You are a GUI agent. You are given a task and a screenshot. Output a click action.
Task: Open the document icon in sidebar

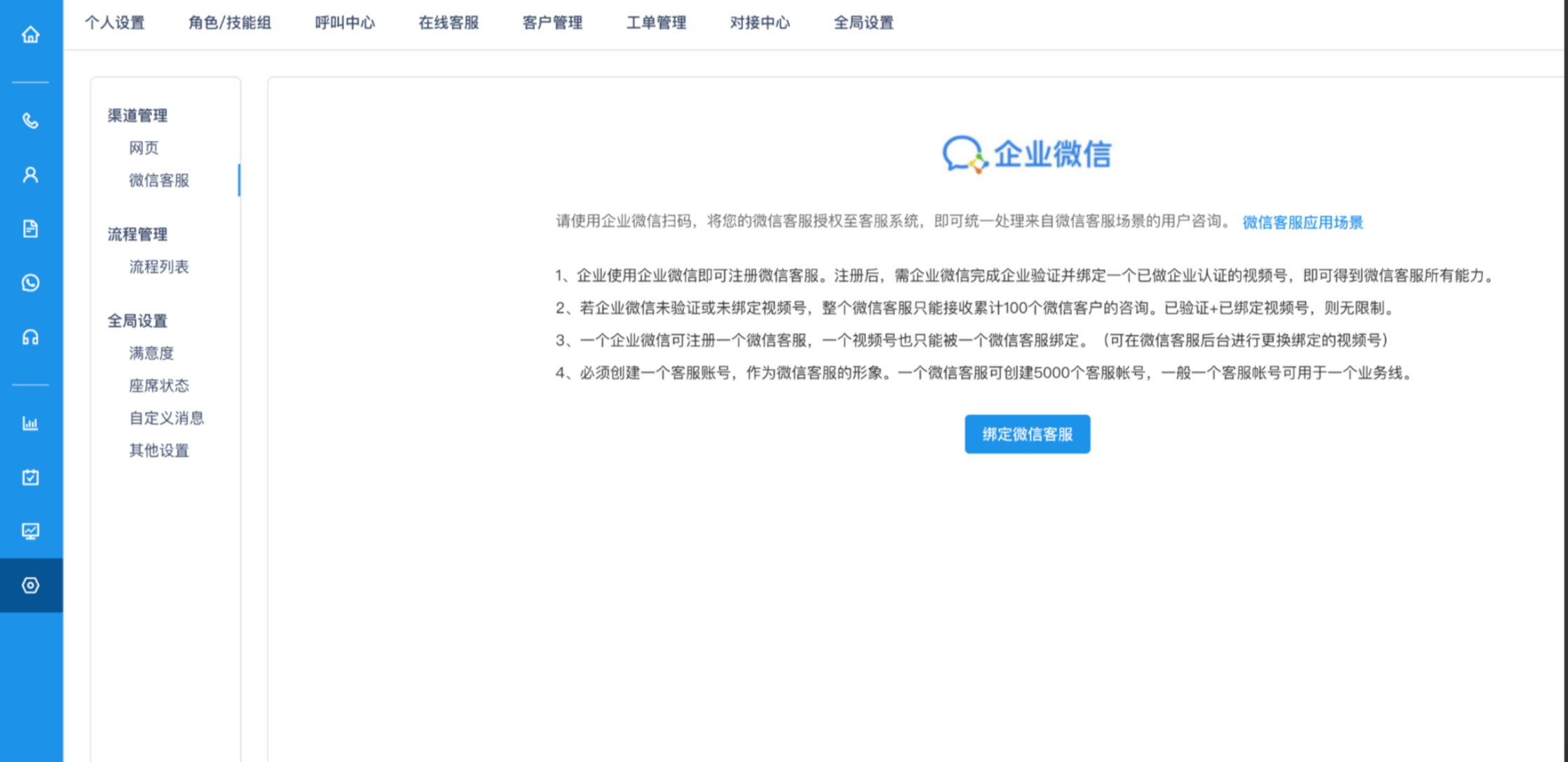30,229
